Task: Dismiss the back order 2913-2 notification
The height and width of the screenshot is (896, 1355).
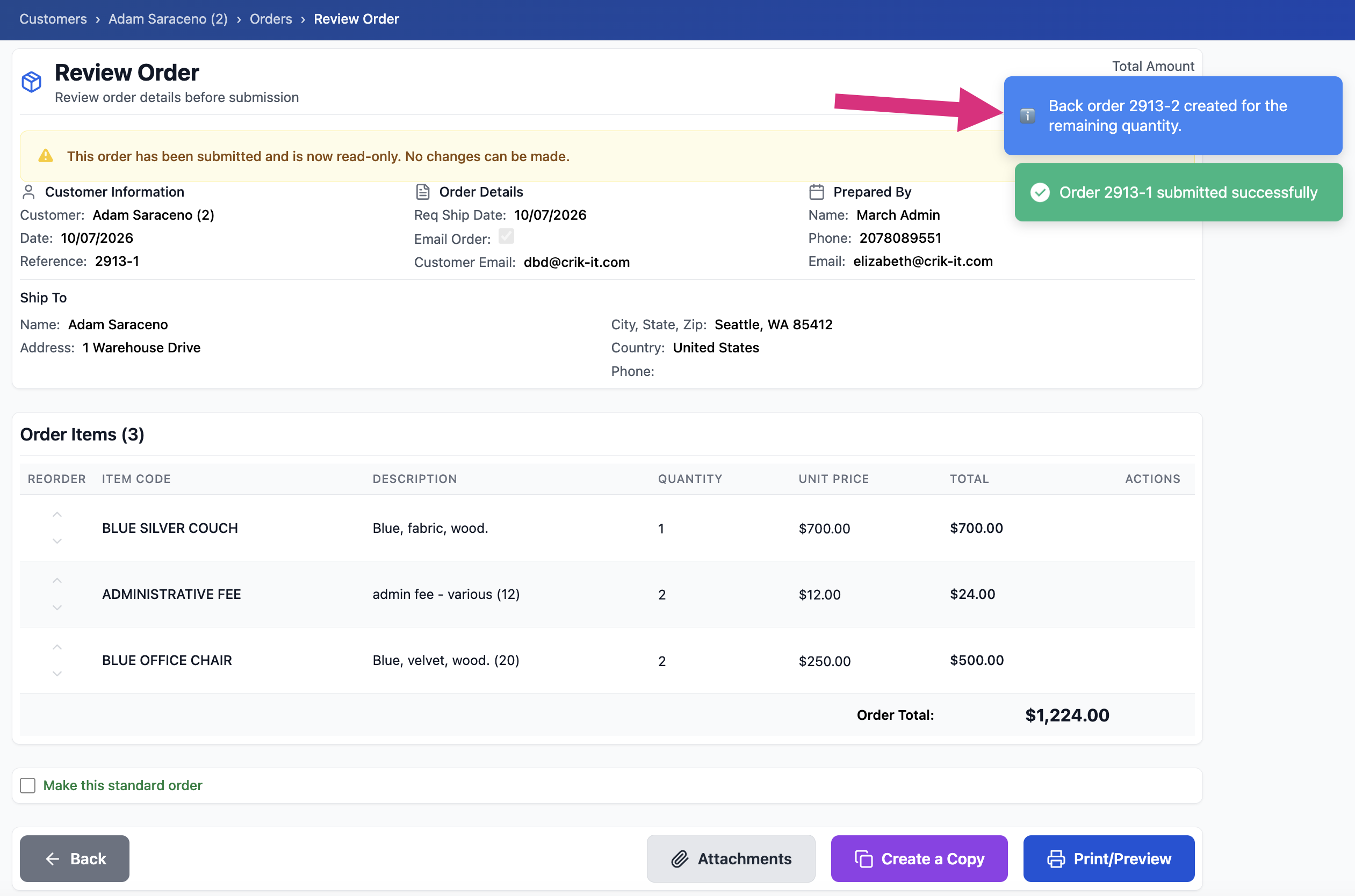Action: (1173, 116)
